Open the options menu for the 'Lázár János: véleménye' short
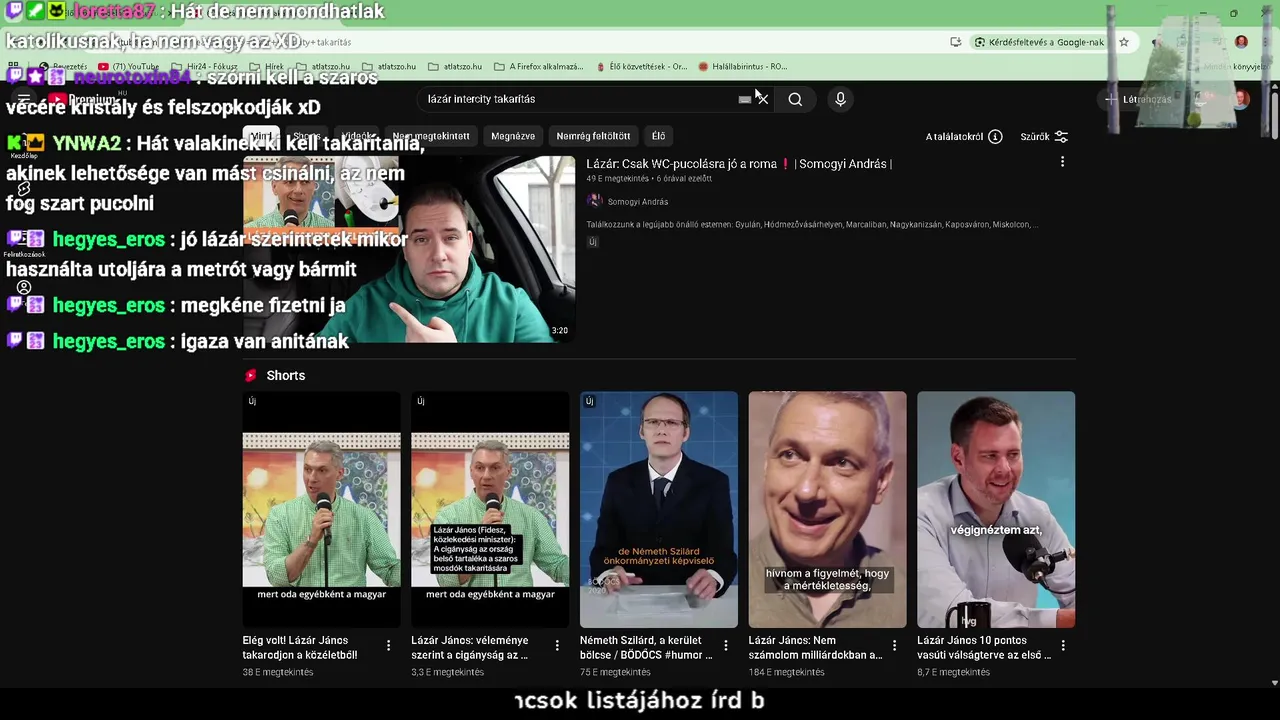1280x720 pixels. pyautogui.click(x=557, y=646)
